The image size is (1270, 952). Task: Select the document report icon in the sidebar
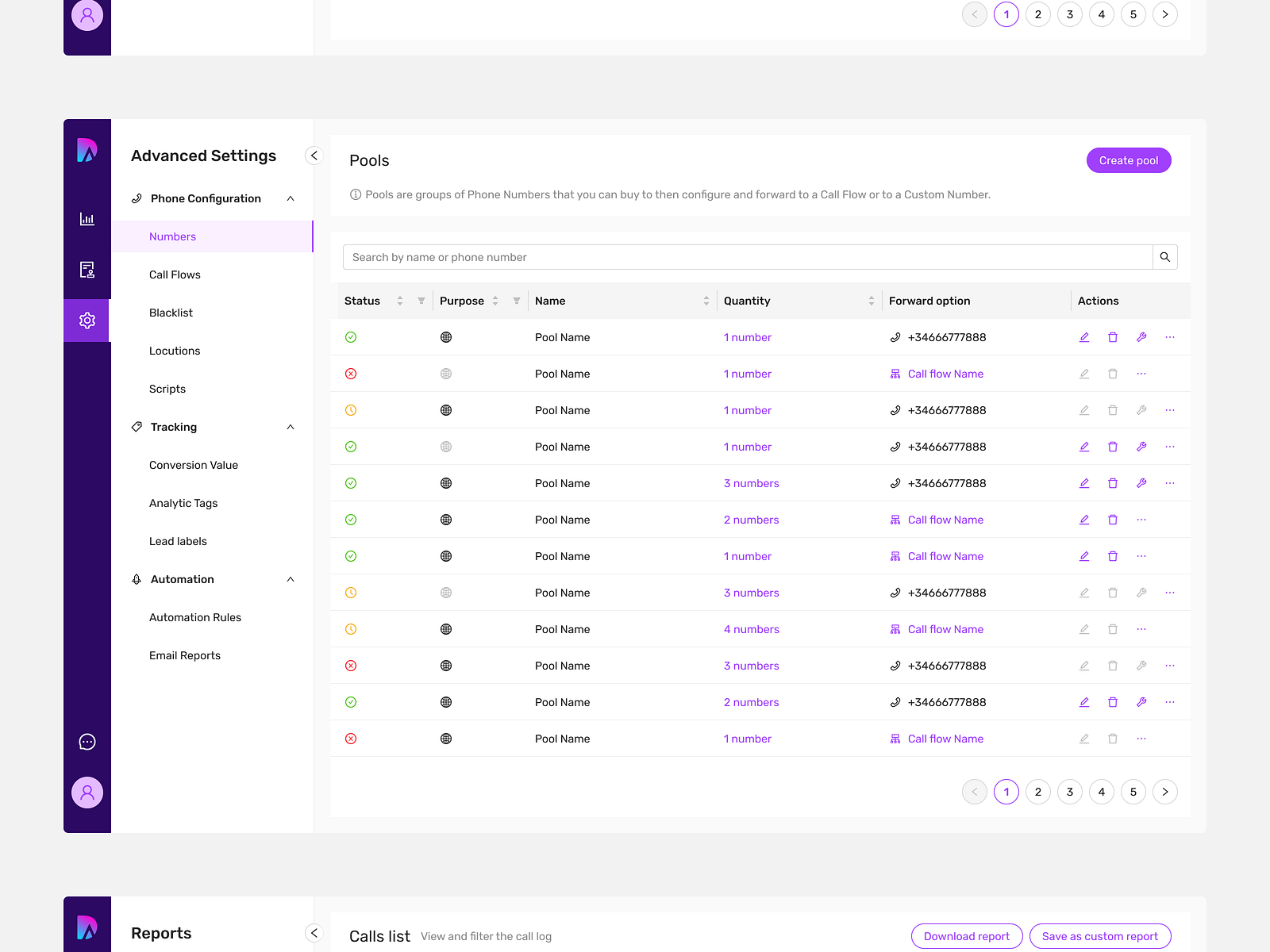point(87,270)
